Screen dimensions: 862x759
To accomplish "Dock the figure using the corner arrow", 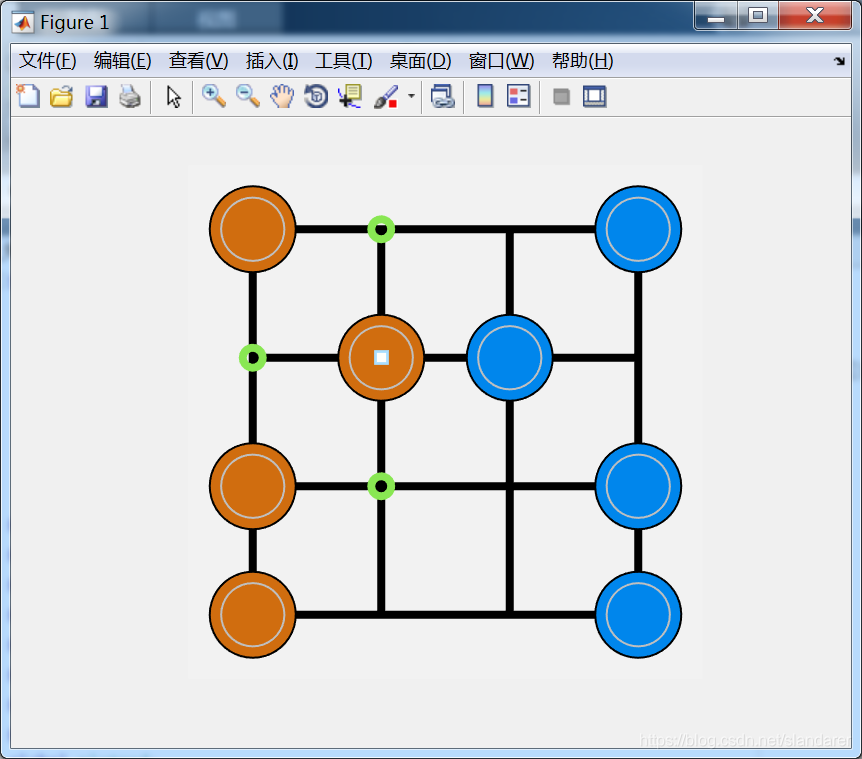I will (839, 61).
